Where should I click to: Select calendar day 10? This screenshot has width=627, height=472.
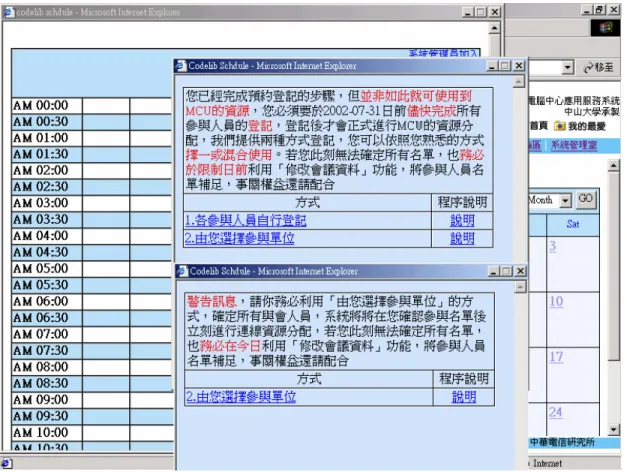pyautogui.click(x=556, y=301)
